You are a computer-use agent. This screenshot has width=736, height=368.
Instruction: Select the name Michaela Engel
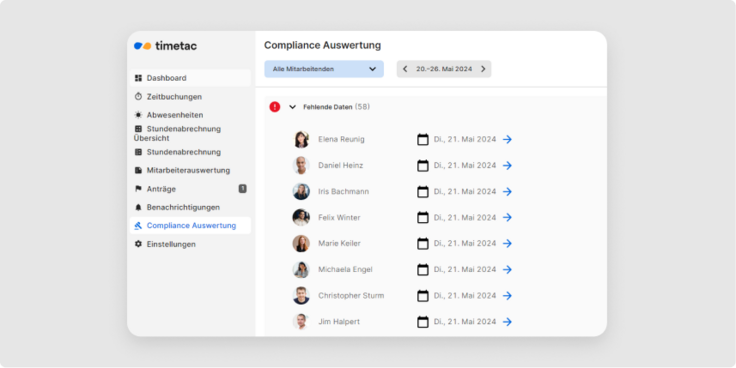coord(345,269)
